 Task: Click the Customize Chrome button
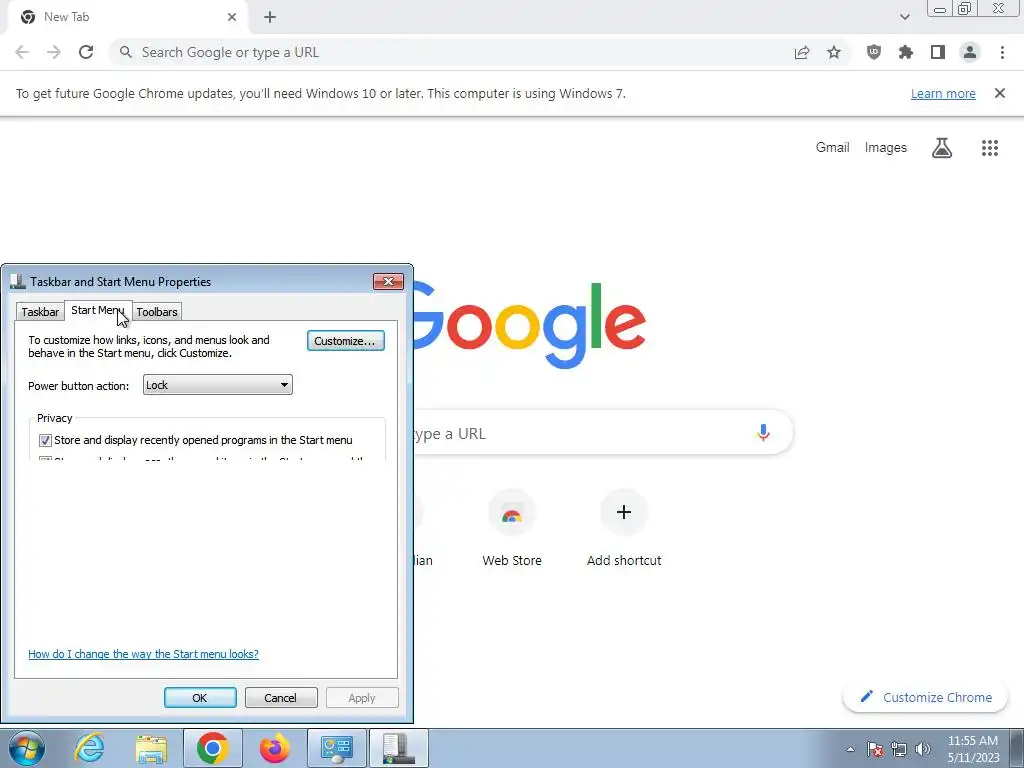(x=927, y=697)
